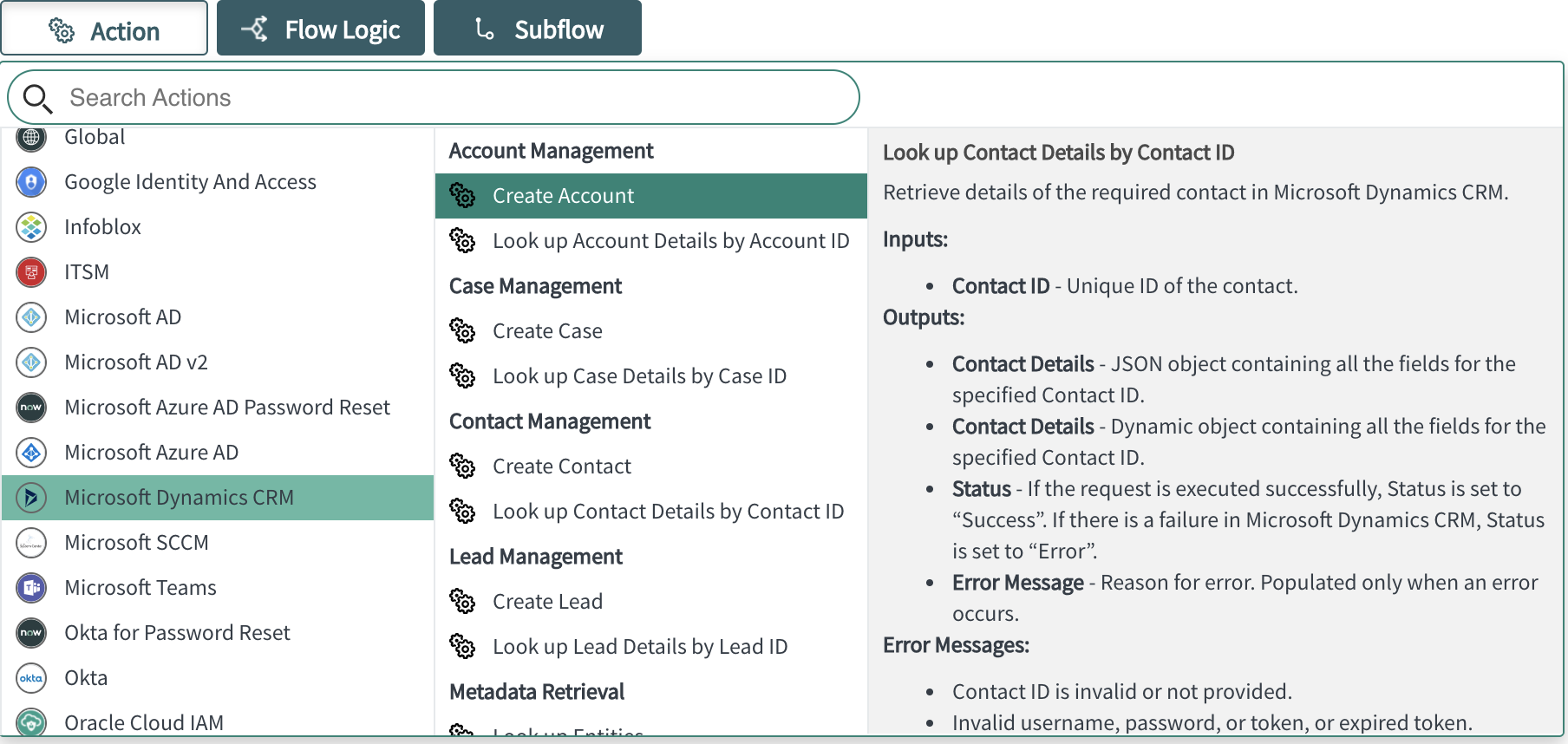Click the Infoblox spoke icon
Image resolution: width=1568 pixels, height=744 pixels.
click(31, 227)
